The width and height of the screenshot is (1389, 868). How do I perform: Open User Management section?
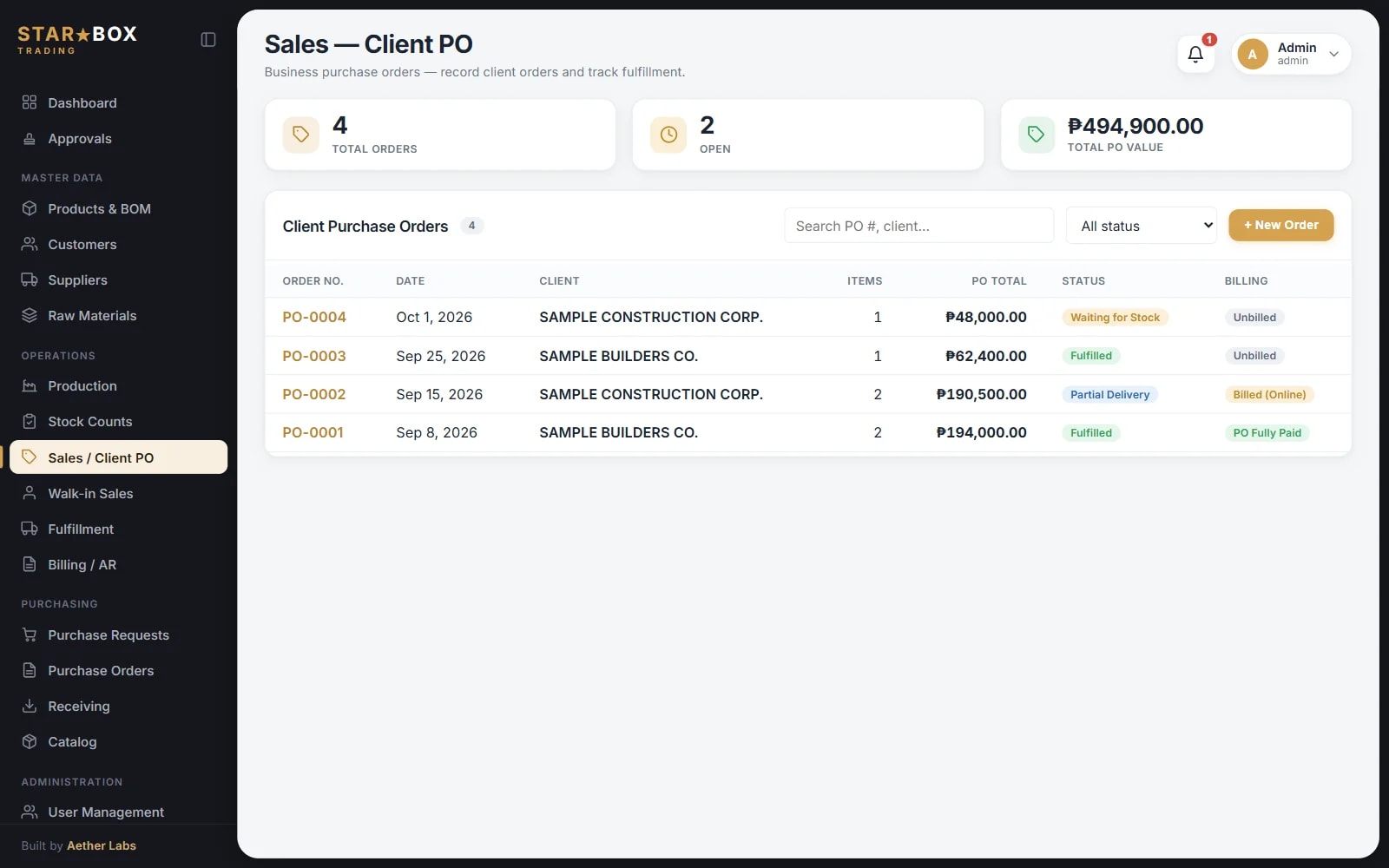point(106,812)
